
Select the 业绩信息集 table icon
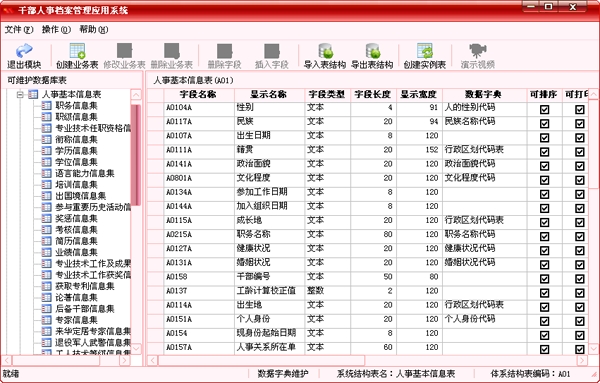(46, 252)
